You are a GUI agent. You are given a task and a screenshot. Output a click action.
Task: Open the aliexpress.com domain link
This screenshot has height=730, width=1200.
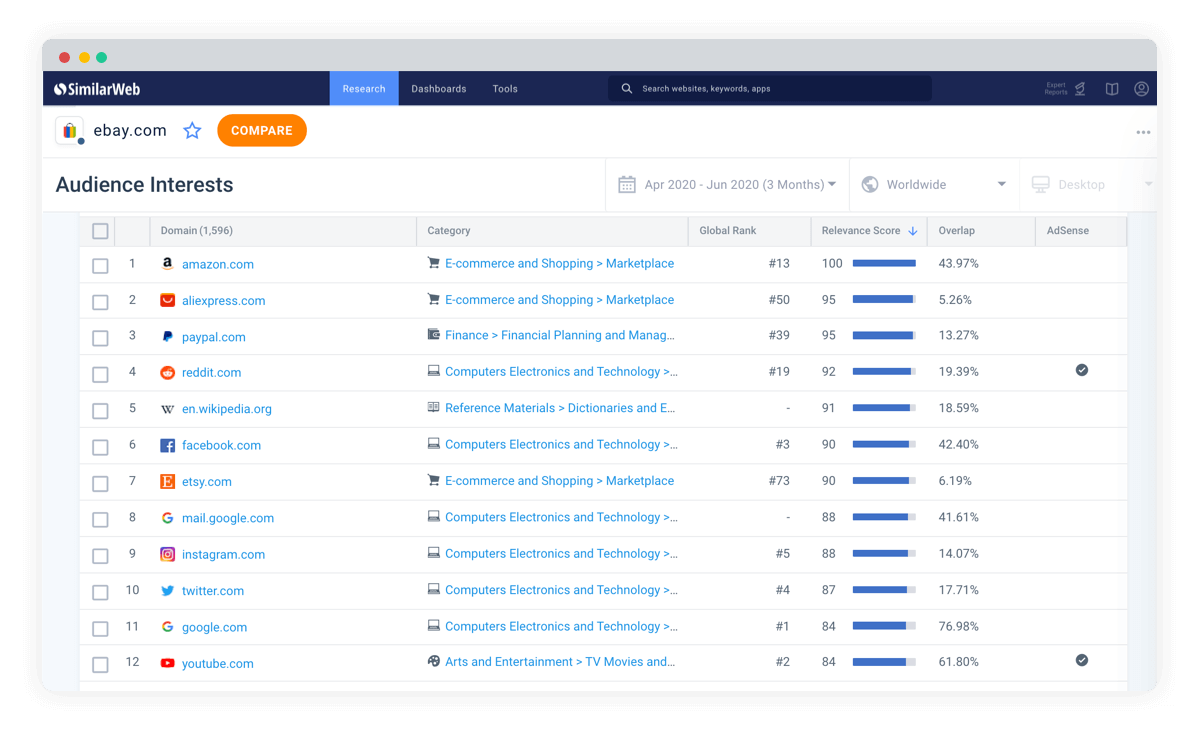224,301
